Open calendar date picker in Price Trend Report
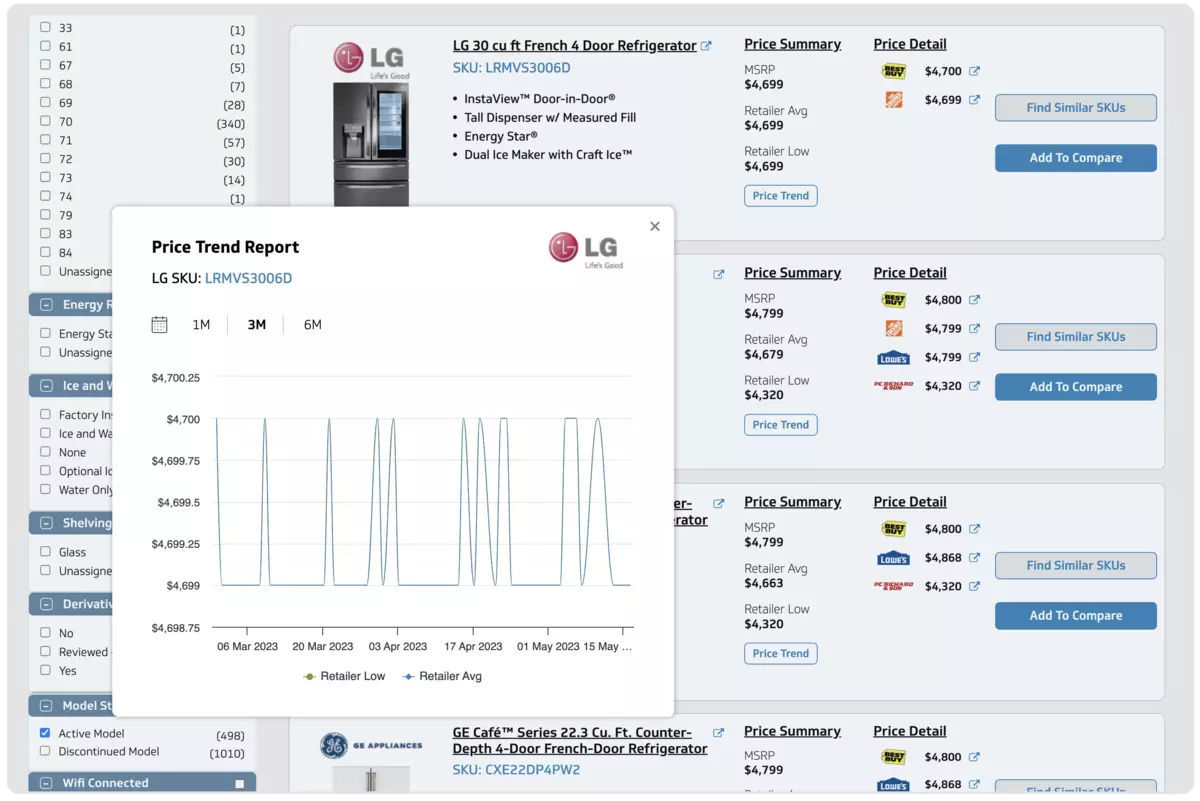This screenshot has height=801, width=1200. coord(159,325)
